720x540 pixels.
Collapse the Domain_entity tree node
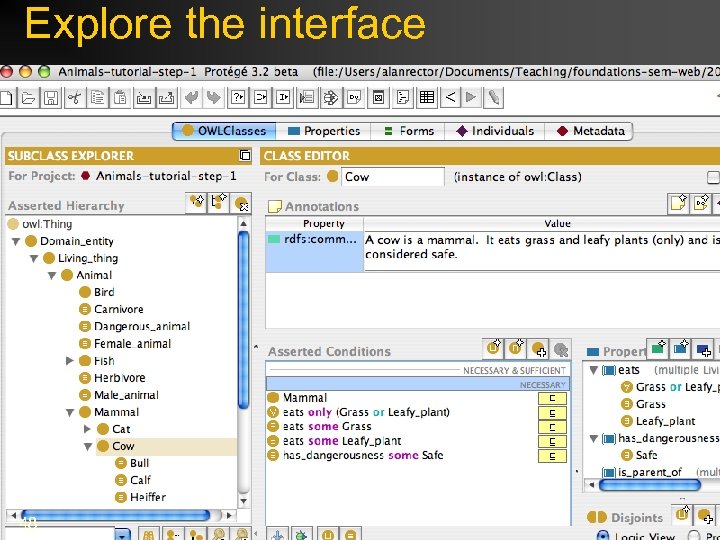click(16, 241)
